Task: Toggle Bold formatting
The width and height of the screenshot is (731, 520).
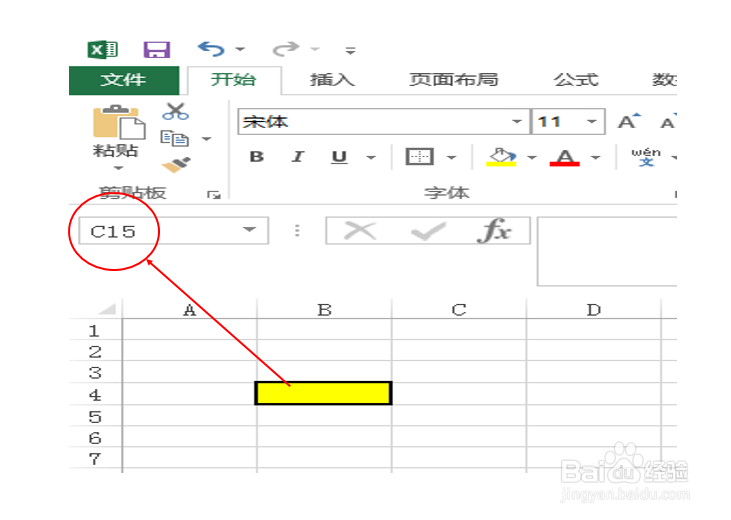Action: 257,157
